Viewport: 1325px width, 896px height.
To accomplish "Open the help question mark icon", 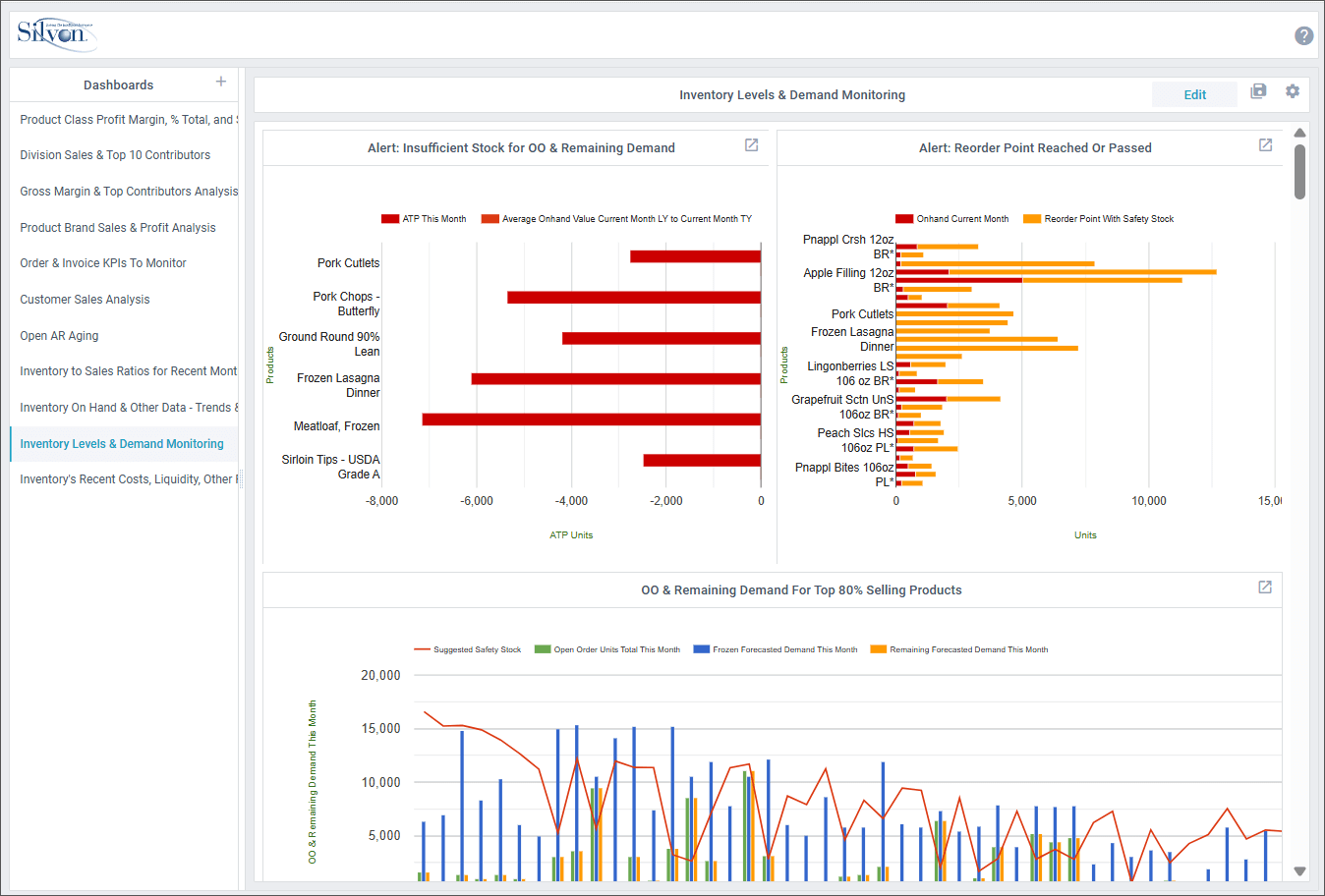I will (1303, 36).
